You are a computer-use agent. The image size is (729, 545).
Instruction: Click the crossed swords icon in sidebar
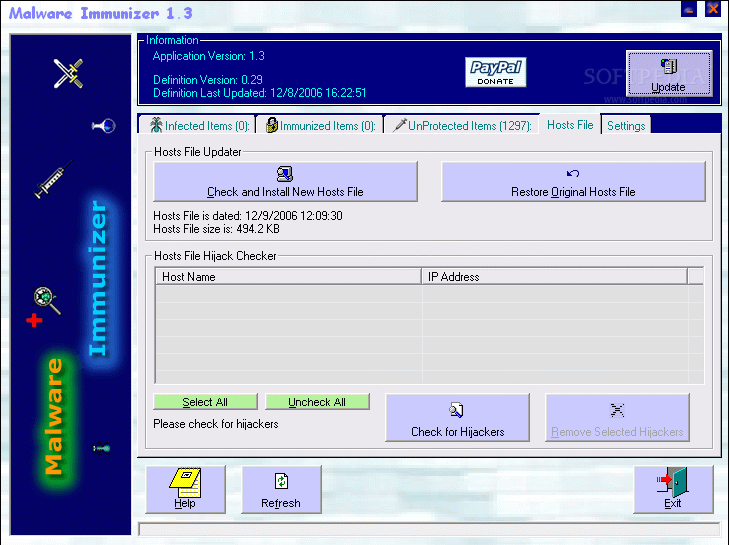(x=68, y=73)
